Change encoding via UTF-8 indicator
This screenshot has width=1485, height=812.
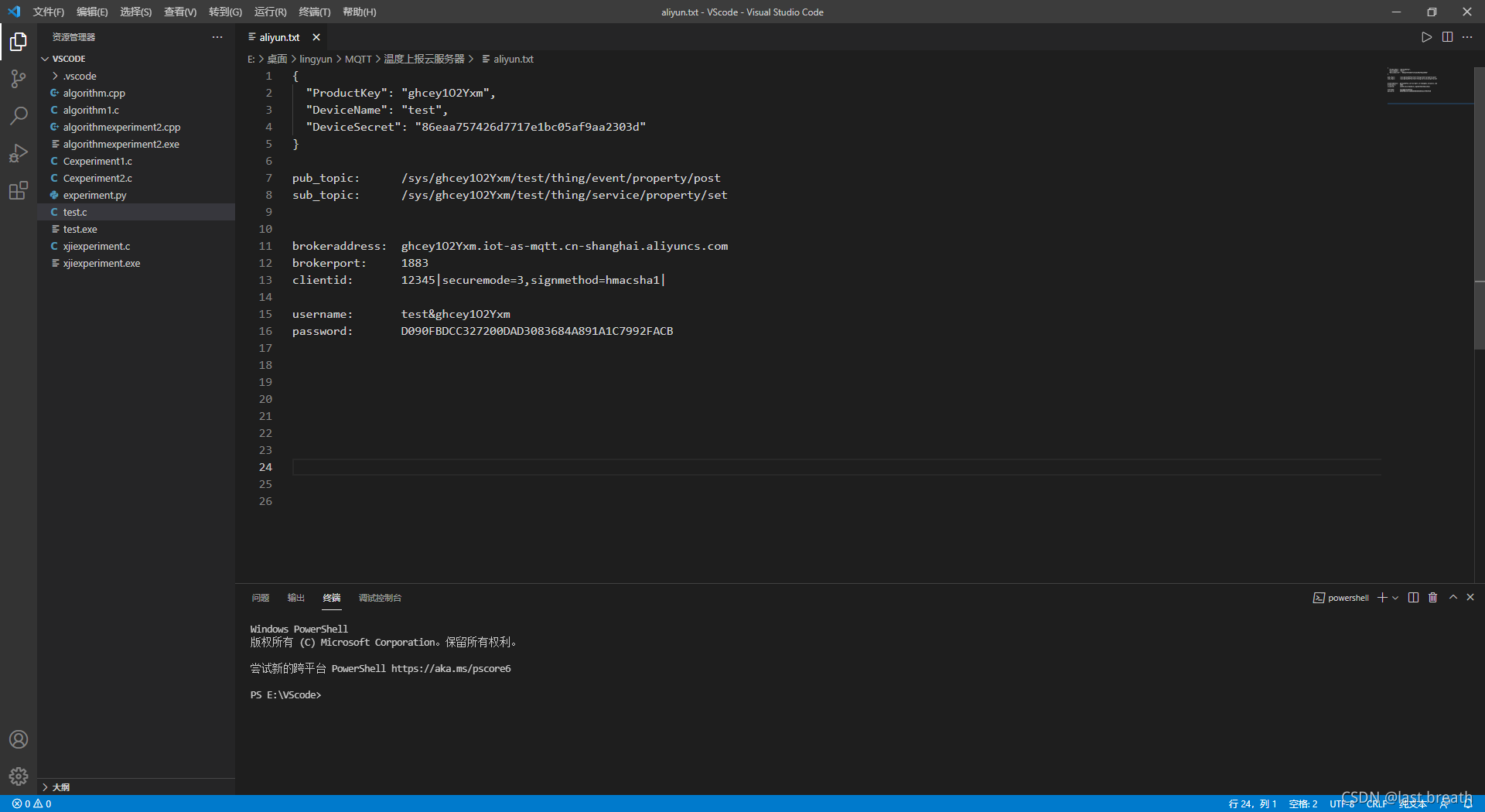click(1342, 803)
